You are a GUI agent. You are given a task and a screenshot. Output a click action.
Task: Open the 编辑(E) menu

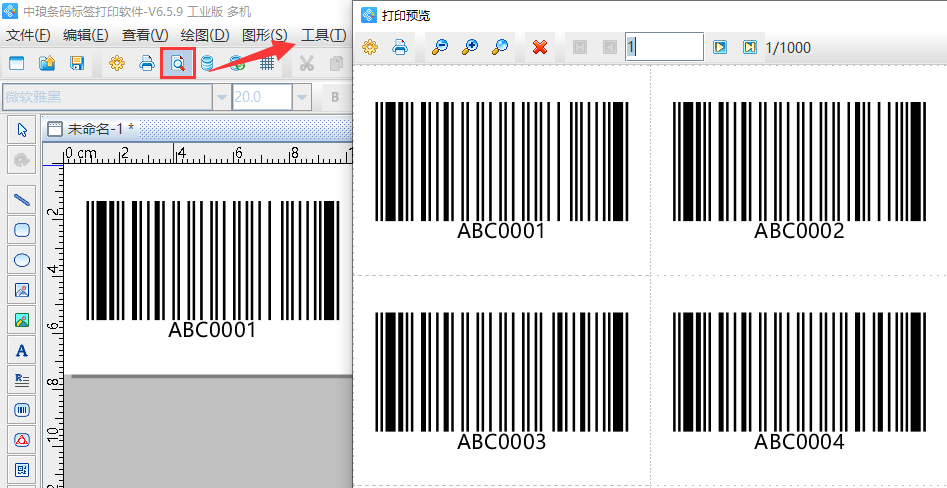[86, 35]
